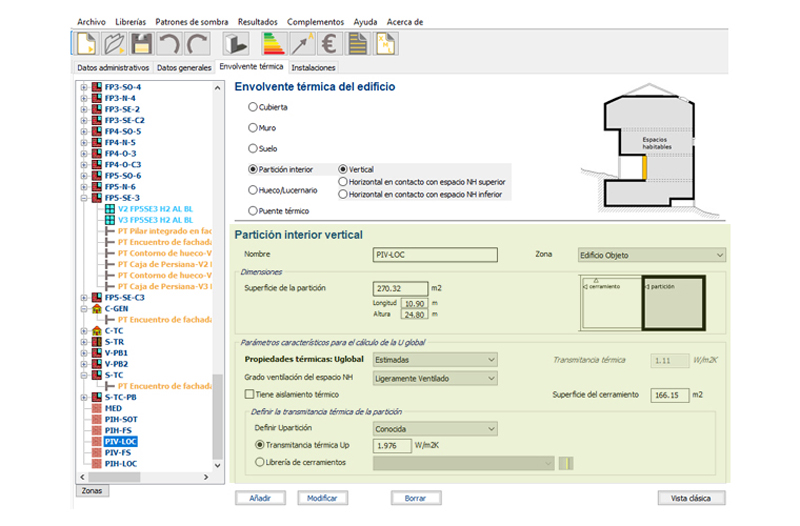Click the Nombre input field
Viewport: 800px width, 526px height.
coord(435,255)
